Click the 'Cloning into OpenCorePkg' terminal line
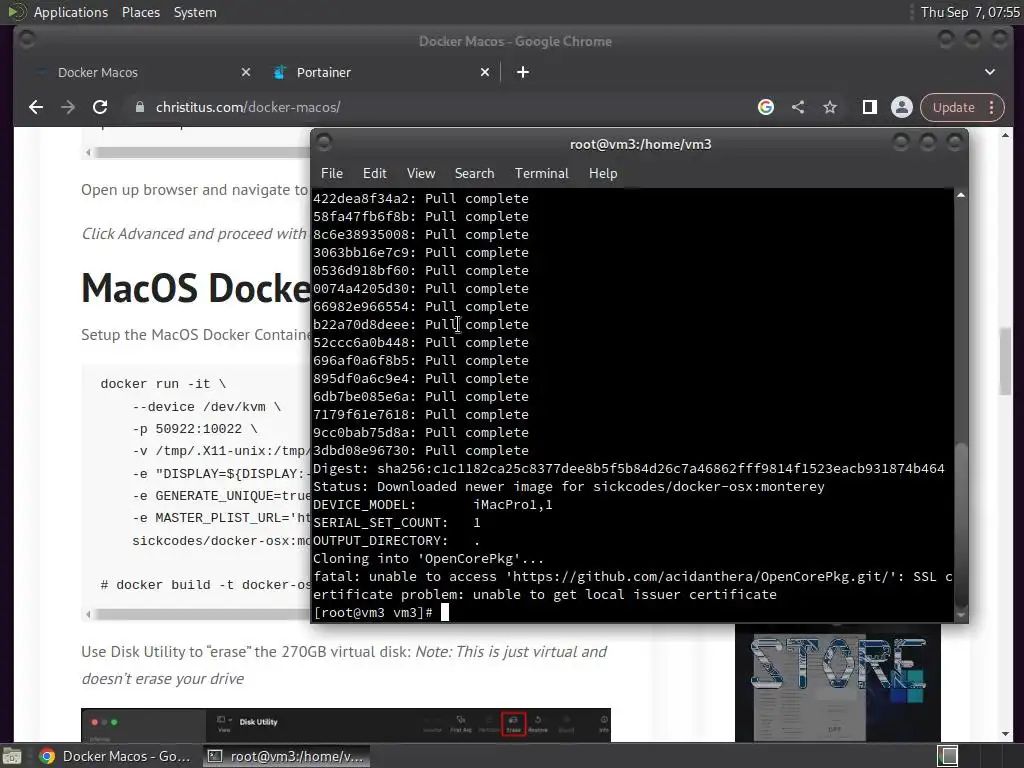 [428, 558]
